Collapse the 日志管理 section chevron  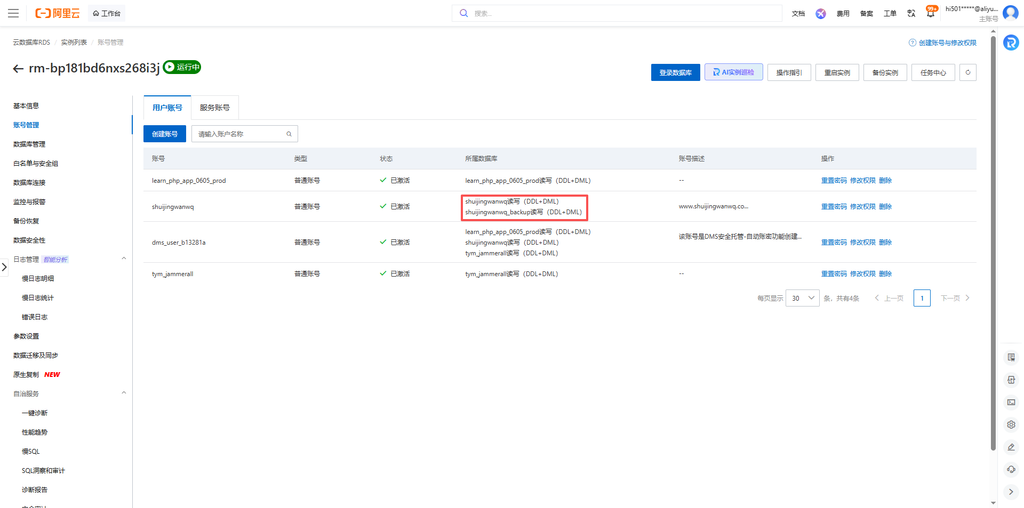pos(124,259)
